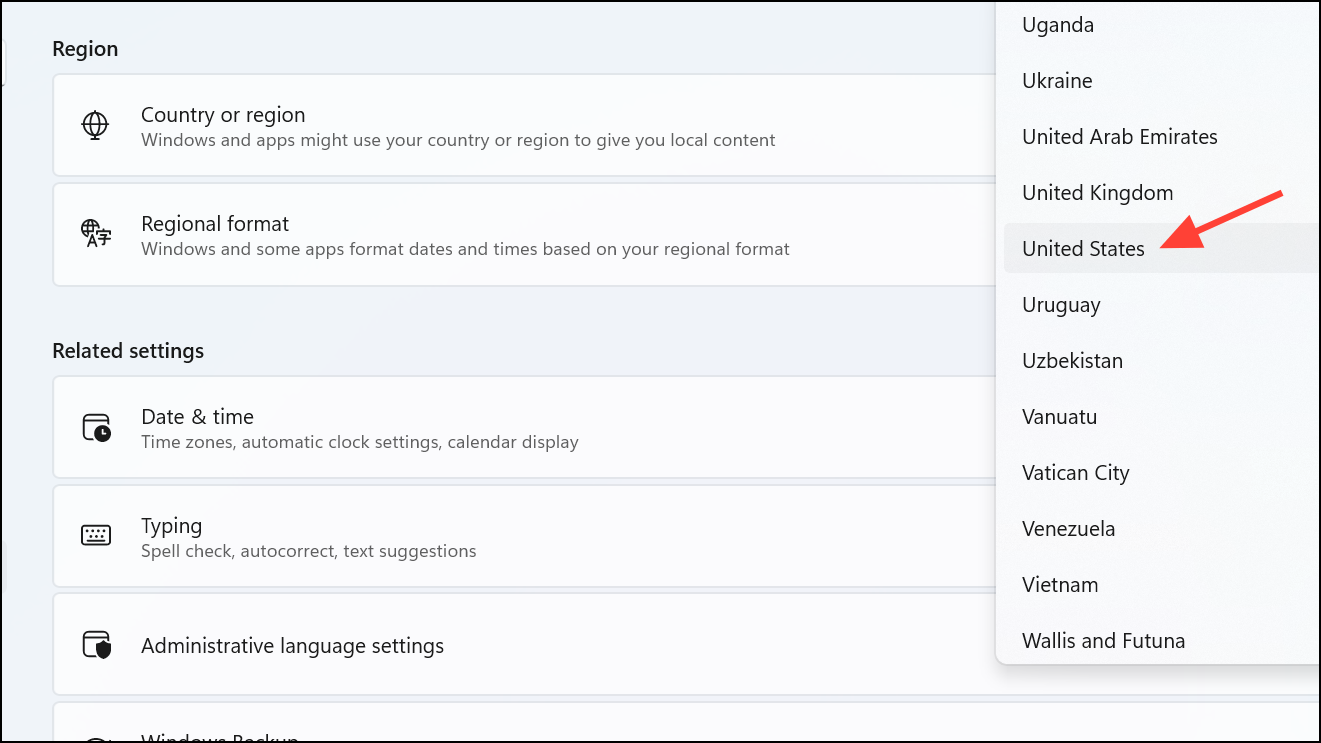
Task: Click the Date & time clock icon
Action: [96, 427]
